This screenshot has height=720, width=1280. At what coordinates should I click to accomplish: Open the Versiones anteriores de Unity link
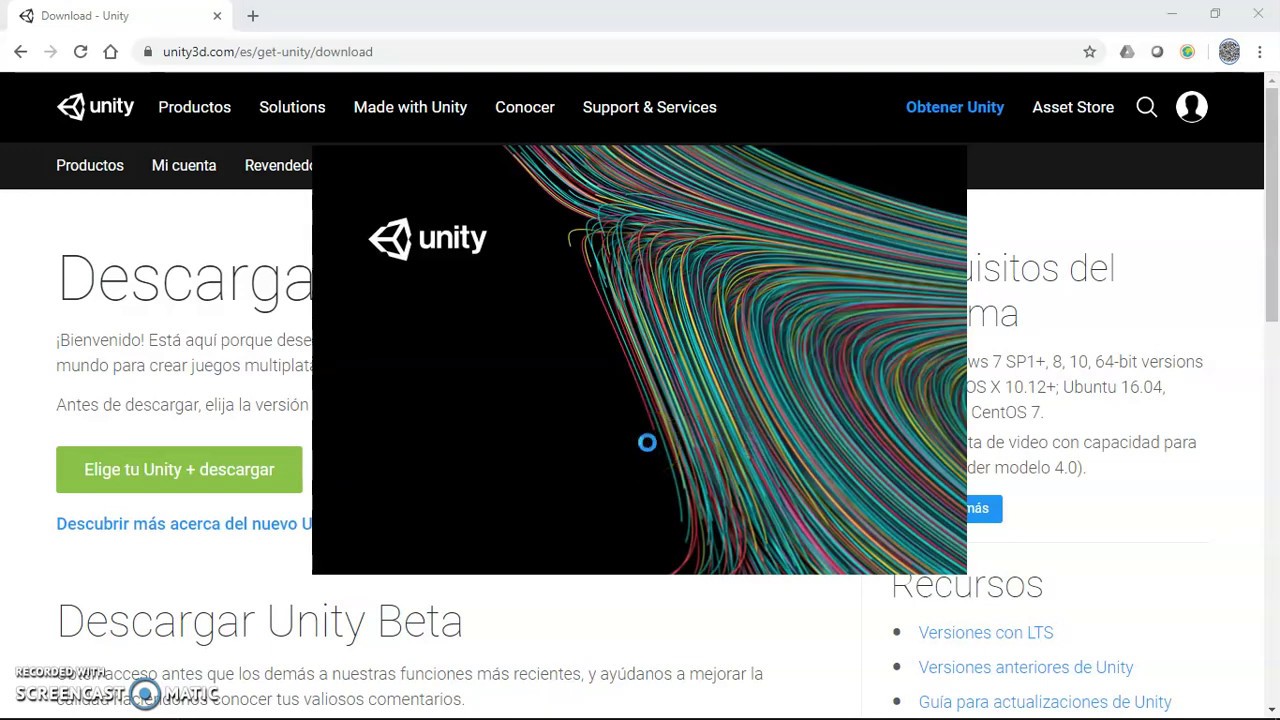(1026, 667)
